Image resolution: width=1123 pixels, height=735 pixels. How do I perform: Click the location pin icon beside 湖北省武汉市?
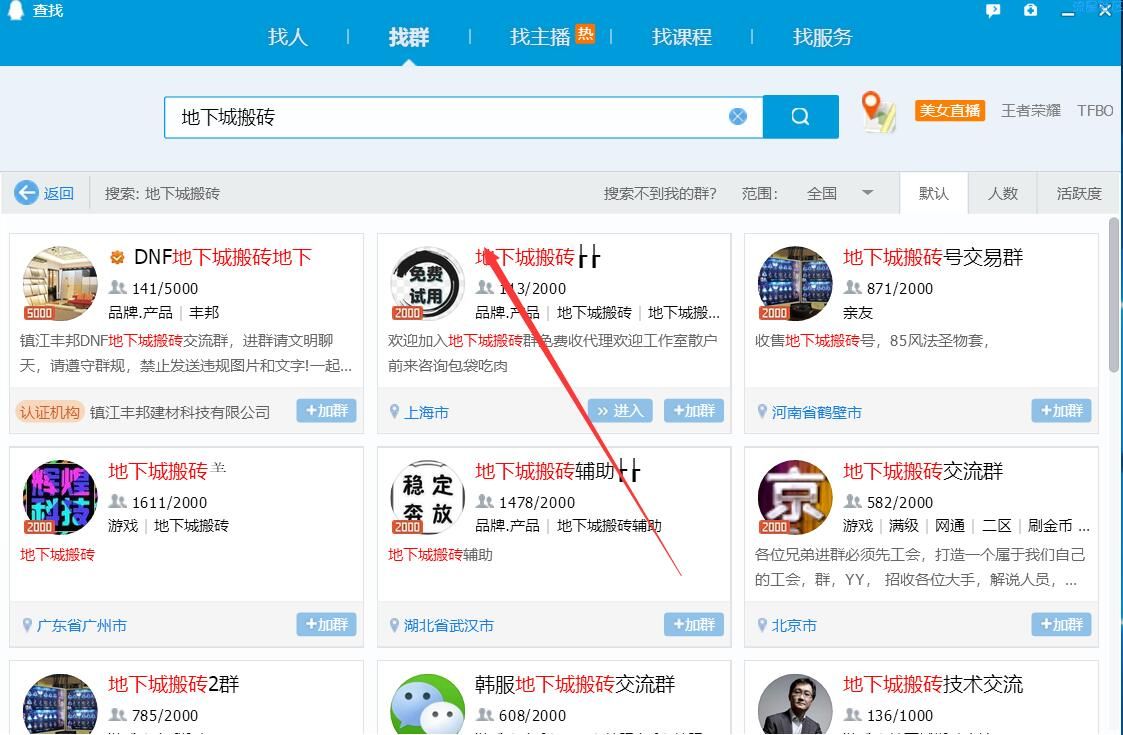click(x=394, y=625)
